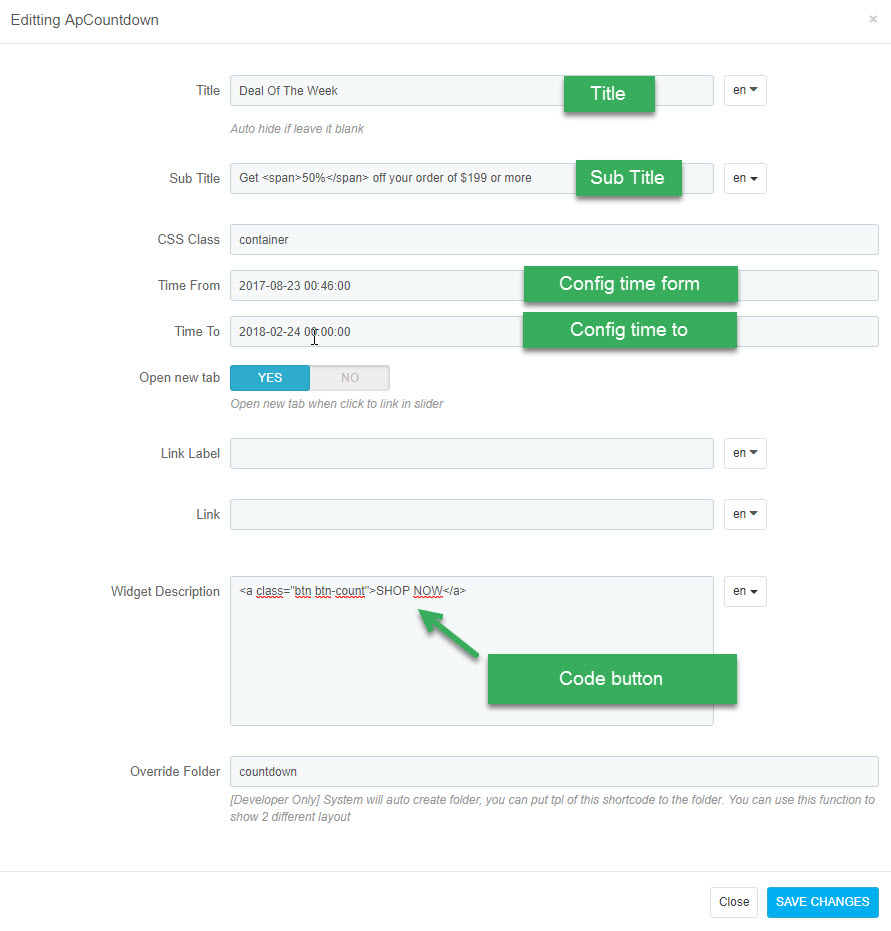The height and width of the screenshot is (931, 891).
Task: Open the Title language dropdown
Action: tap(745, 90)
